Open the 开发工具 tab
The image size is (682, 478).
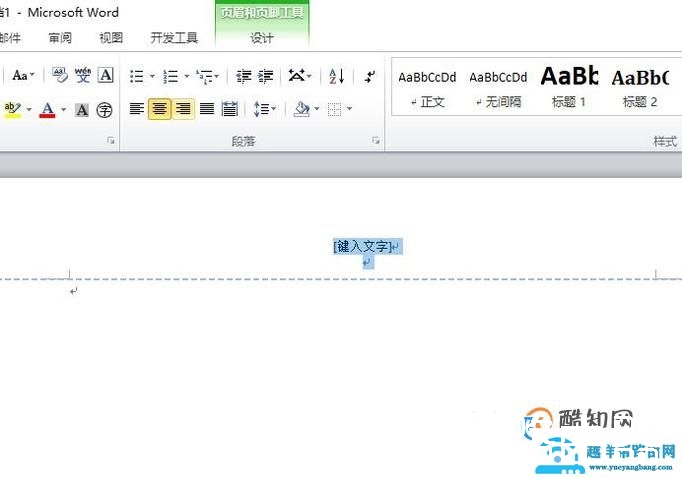point(174,38)
